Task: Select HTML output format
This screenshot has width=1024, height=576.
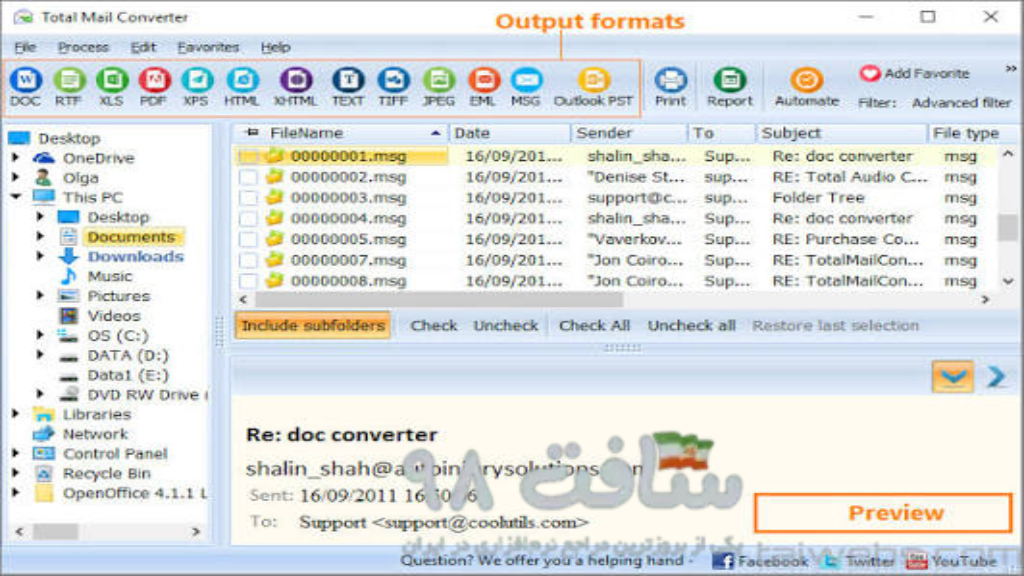Action: (242, 87)
